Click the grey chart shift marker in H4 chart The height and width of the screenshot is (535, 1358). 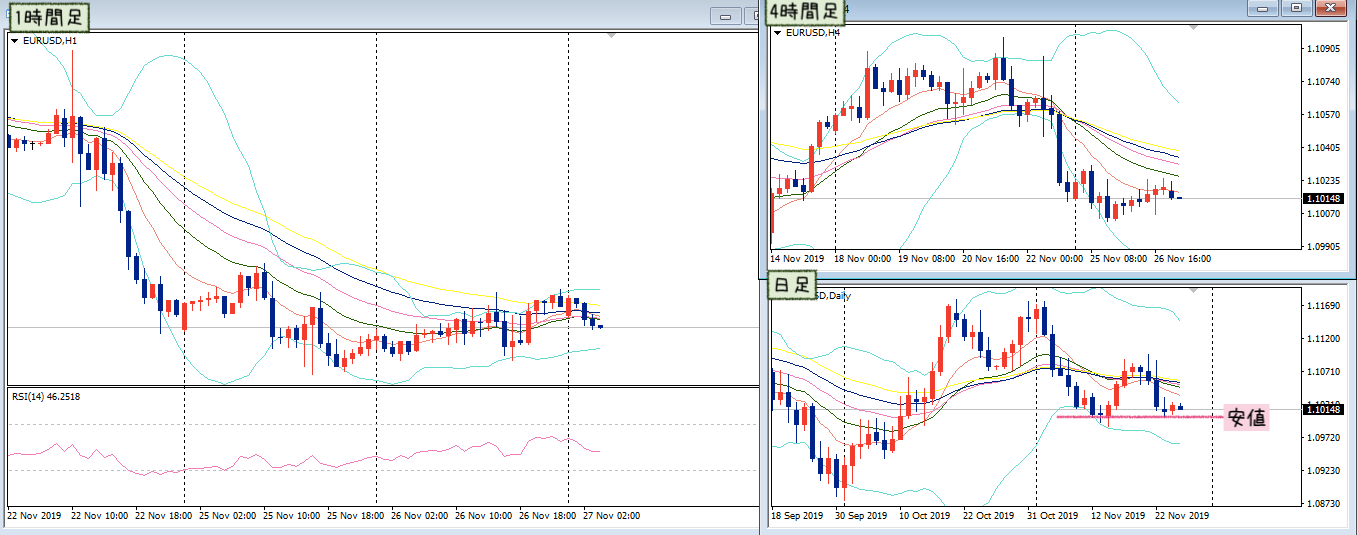(1193, 27)
